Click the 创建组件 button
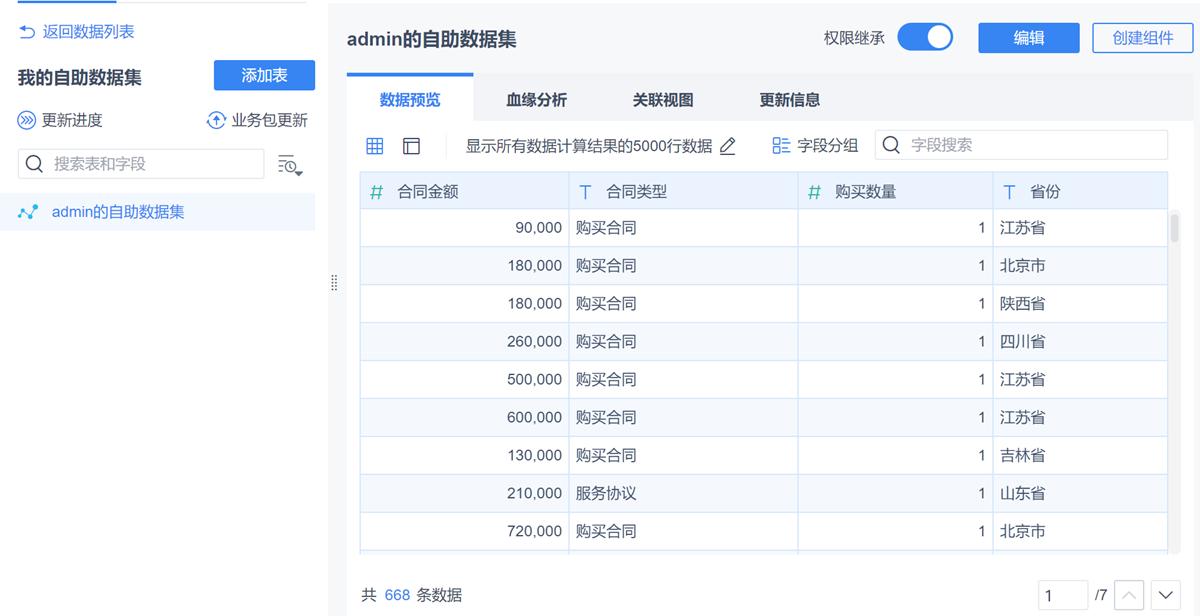The image size is (1200, 616). click(x=1143, y=38)
